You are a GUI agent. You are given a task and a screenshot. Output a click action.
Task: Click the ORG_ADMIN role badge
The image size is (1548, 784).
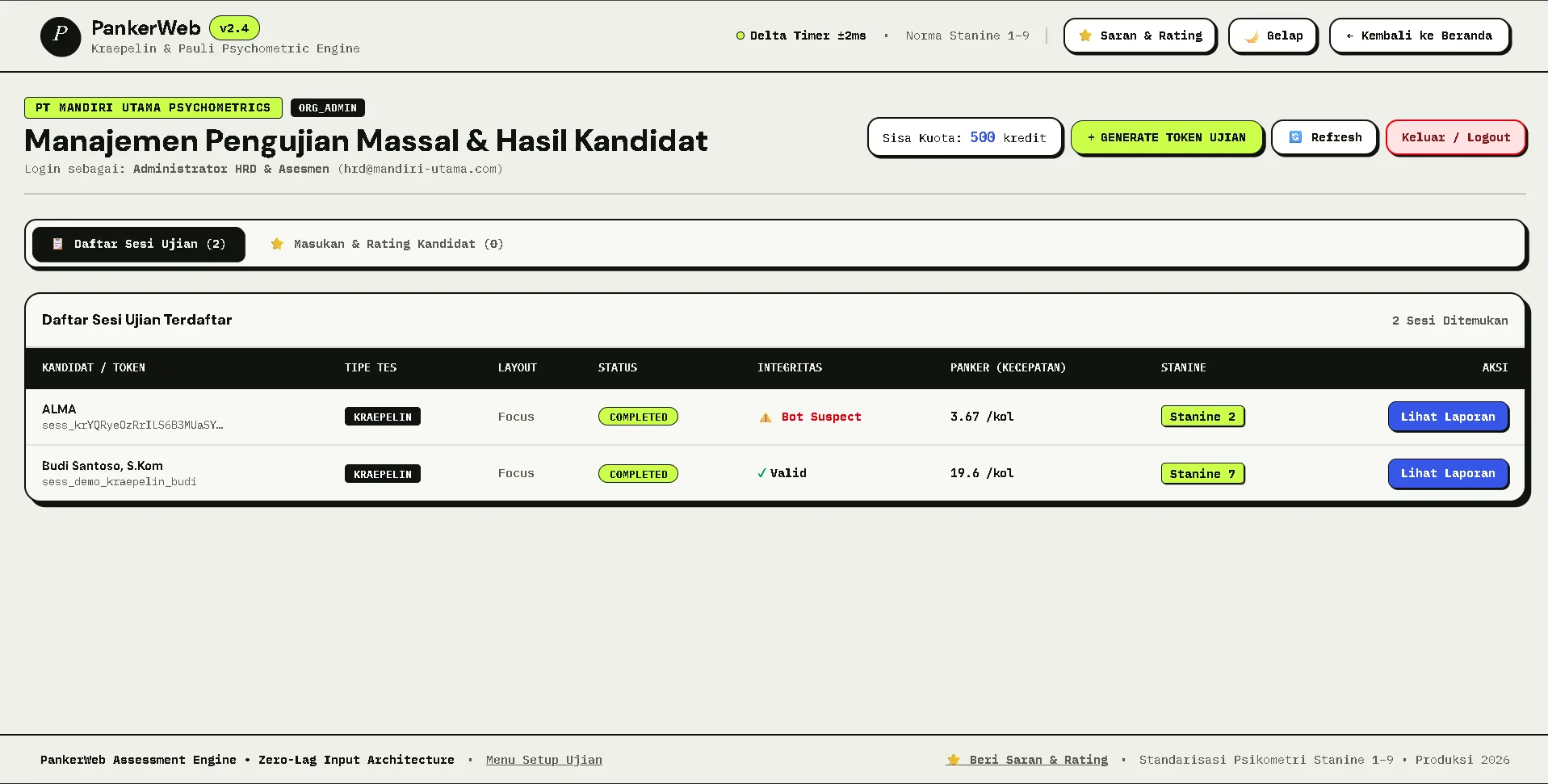coord(328,107)
